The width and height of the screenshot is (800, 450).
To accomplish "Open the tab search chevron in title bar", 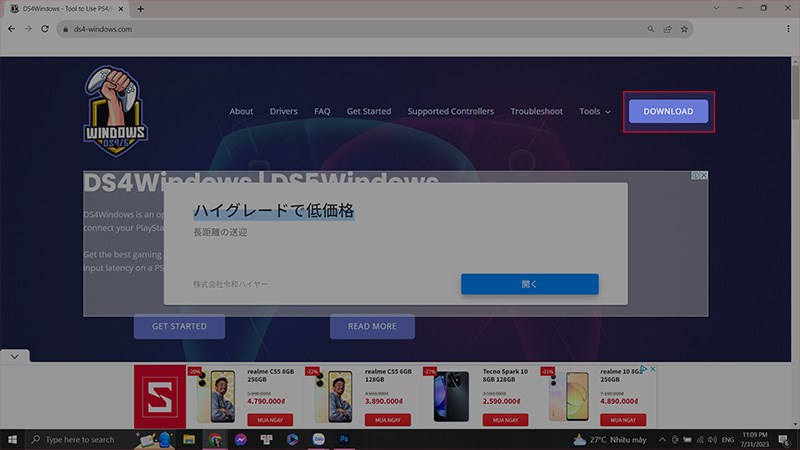I will (716, 8).
